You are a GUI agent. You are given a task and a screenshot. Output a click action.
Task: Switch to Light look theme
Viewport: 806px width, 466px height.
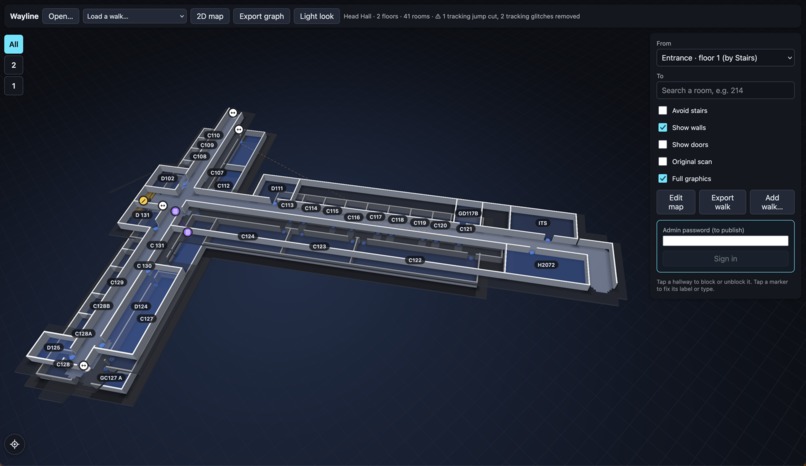pos(317,16)
